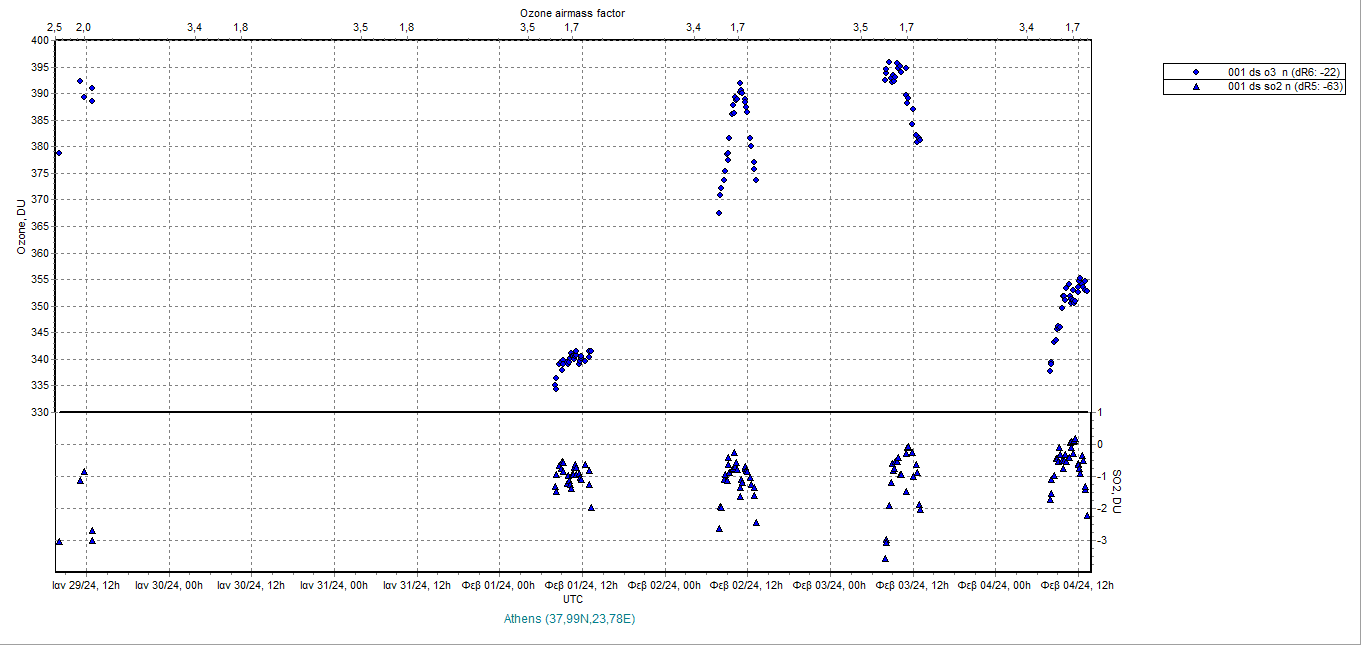Select the isolated ozone diamond near 379 DU at far left
Viewport: 1361px width, 645px height.
[x=59, y=153]
